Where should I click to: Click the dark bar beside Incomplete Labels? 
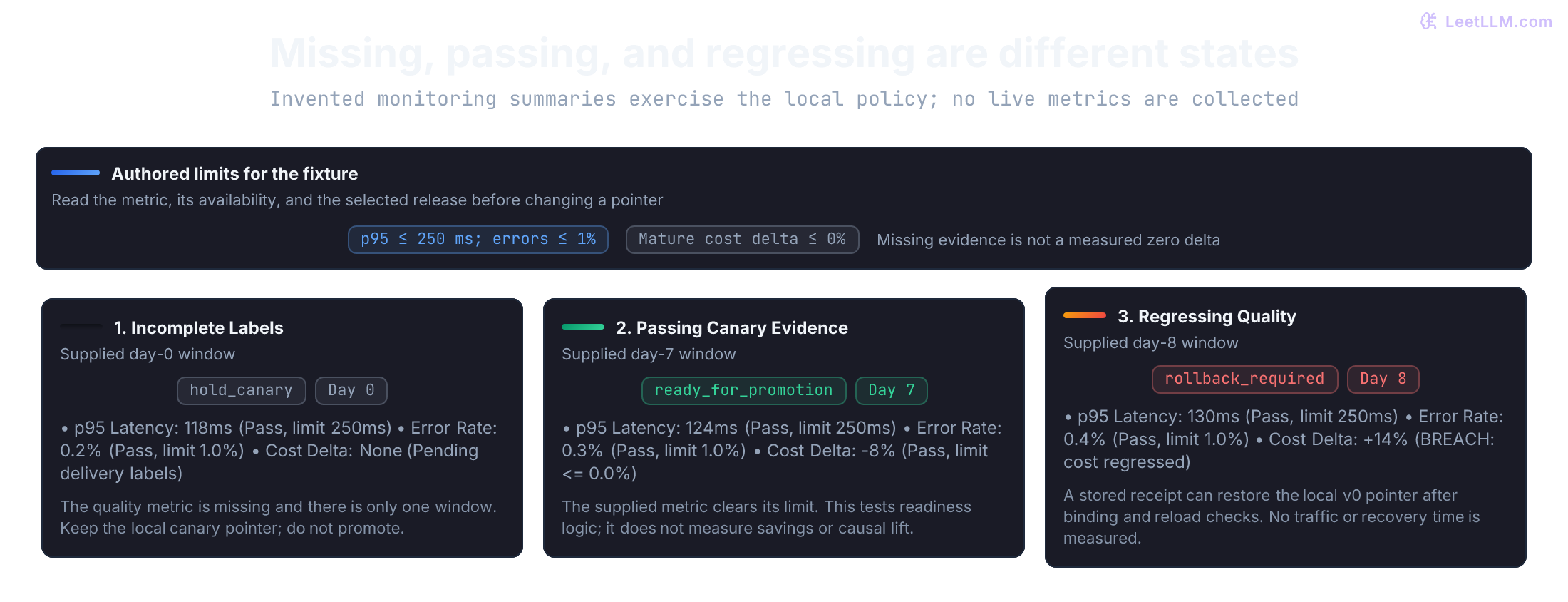point(81,327)
